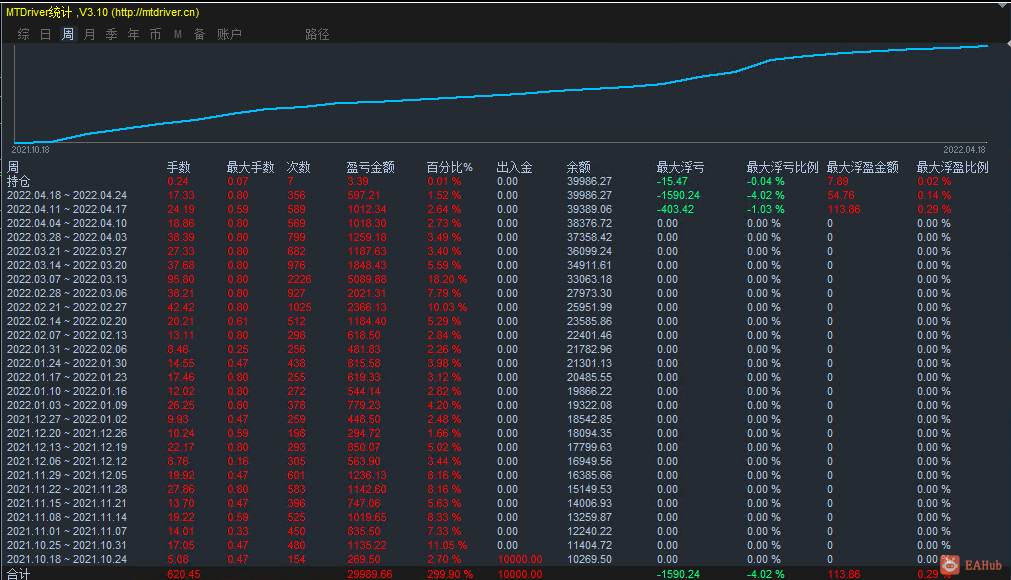Select week row 2022.01.17 ~ 2022.01.23

(x=67, y=378)
